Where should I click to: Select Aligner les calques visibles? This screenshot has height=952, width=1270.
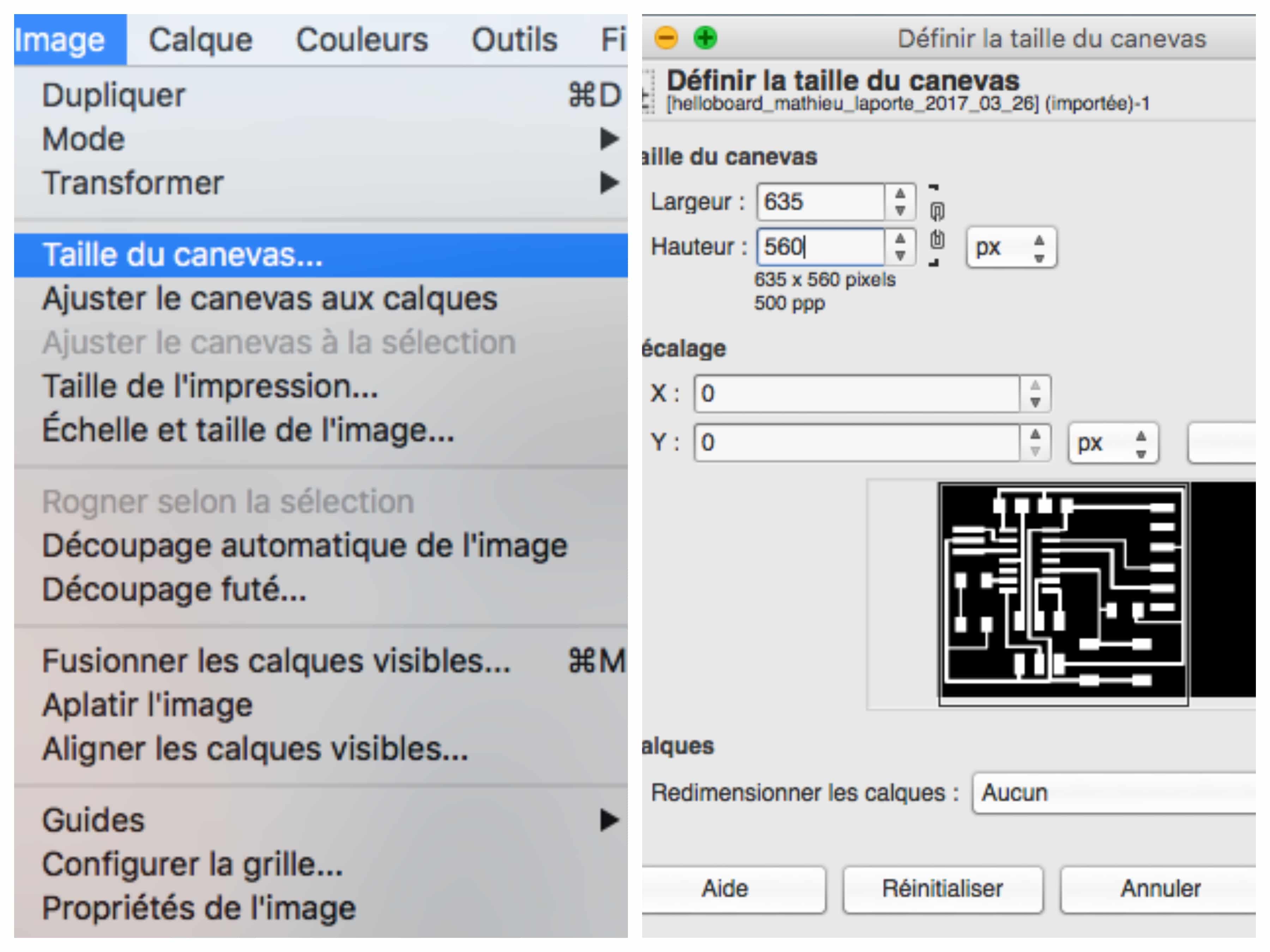pyautogui.click(x=321, y=749)
